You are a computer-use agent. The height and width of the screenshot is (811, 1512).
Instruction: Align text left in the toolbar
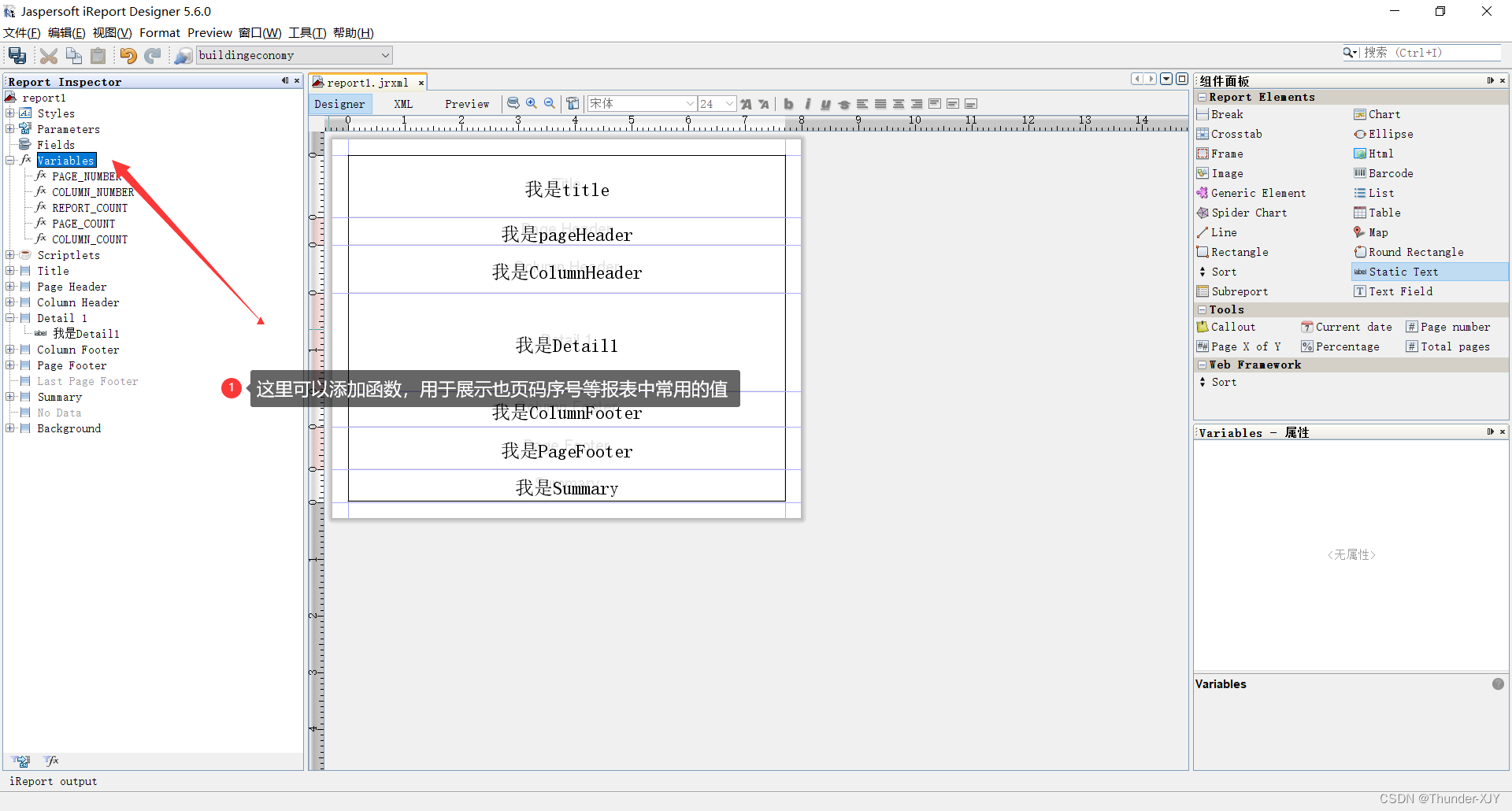[x=862, y=103]
